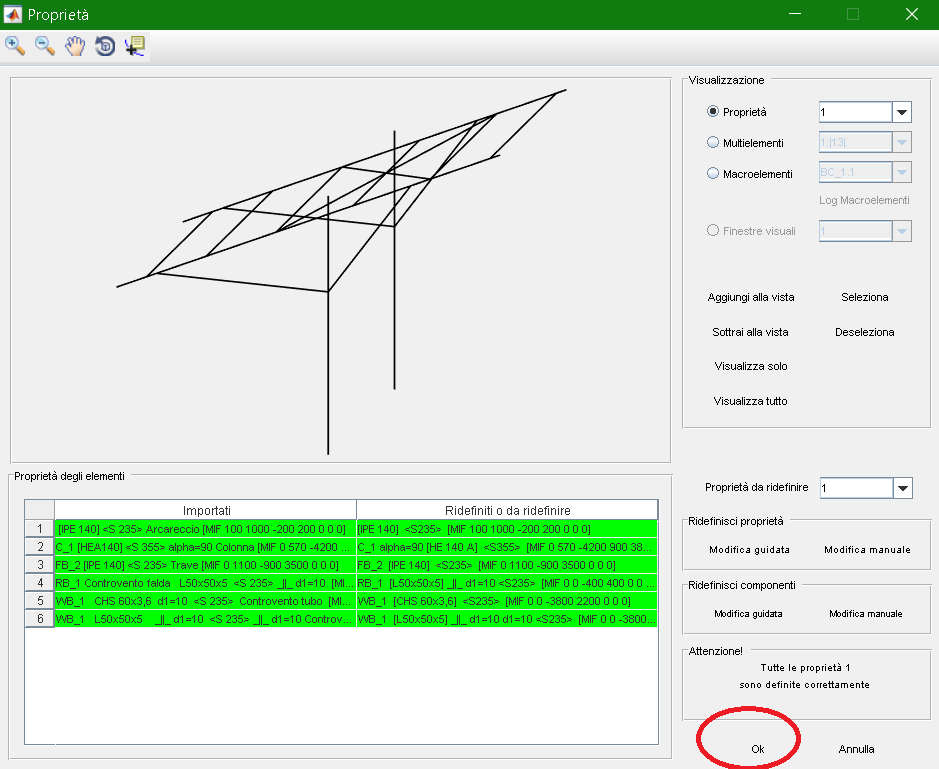This screenshot has height=769, width=939.
Task: Select the Macroelementi radio button
Action: click(713, 174)
